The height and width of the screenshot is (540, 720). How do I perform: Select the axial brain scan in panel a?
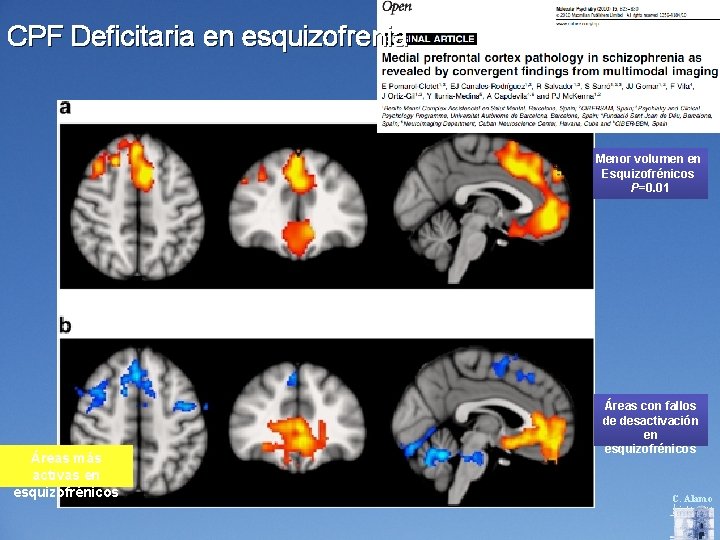click(137, 206)
